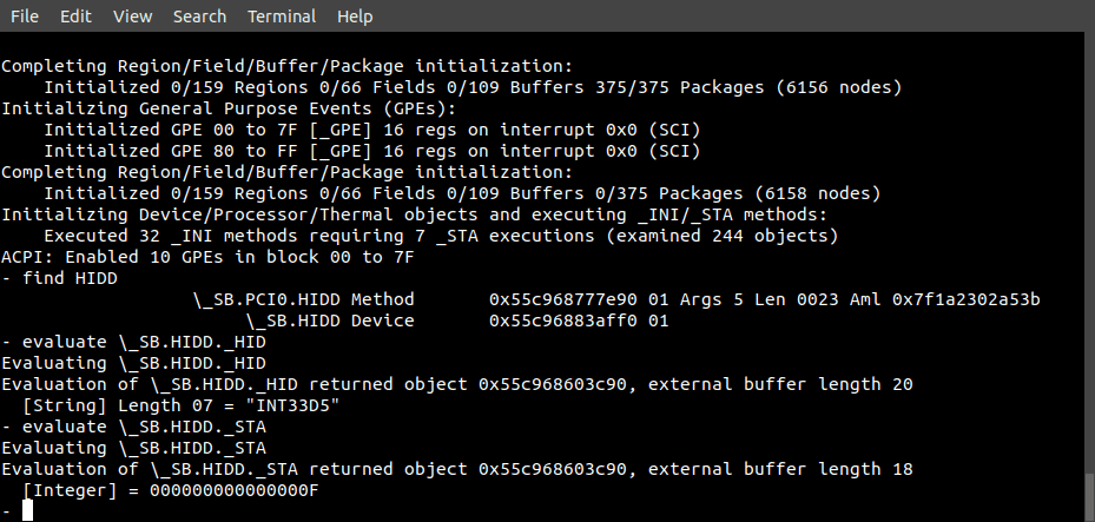The height and width of the screenshot is (522, 1095).
Task: Open the File menu
Action: [x=24, y=16]
